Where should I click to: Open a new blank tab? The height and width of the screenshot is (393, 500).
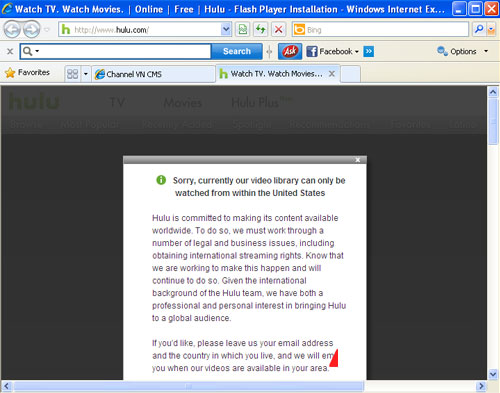pyautogui.click(x=350, y=74)
